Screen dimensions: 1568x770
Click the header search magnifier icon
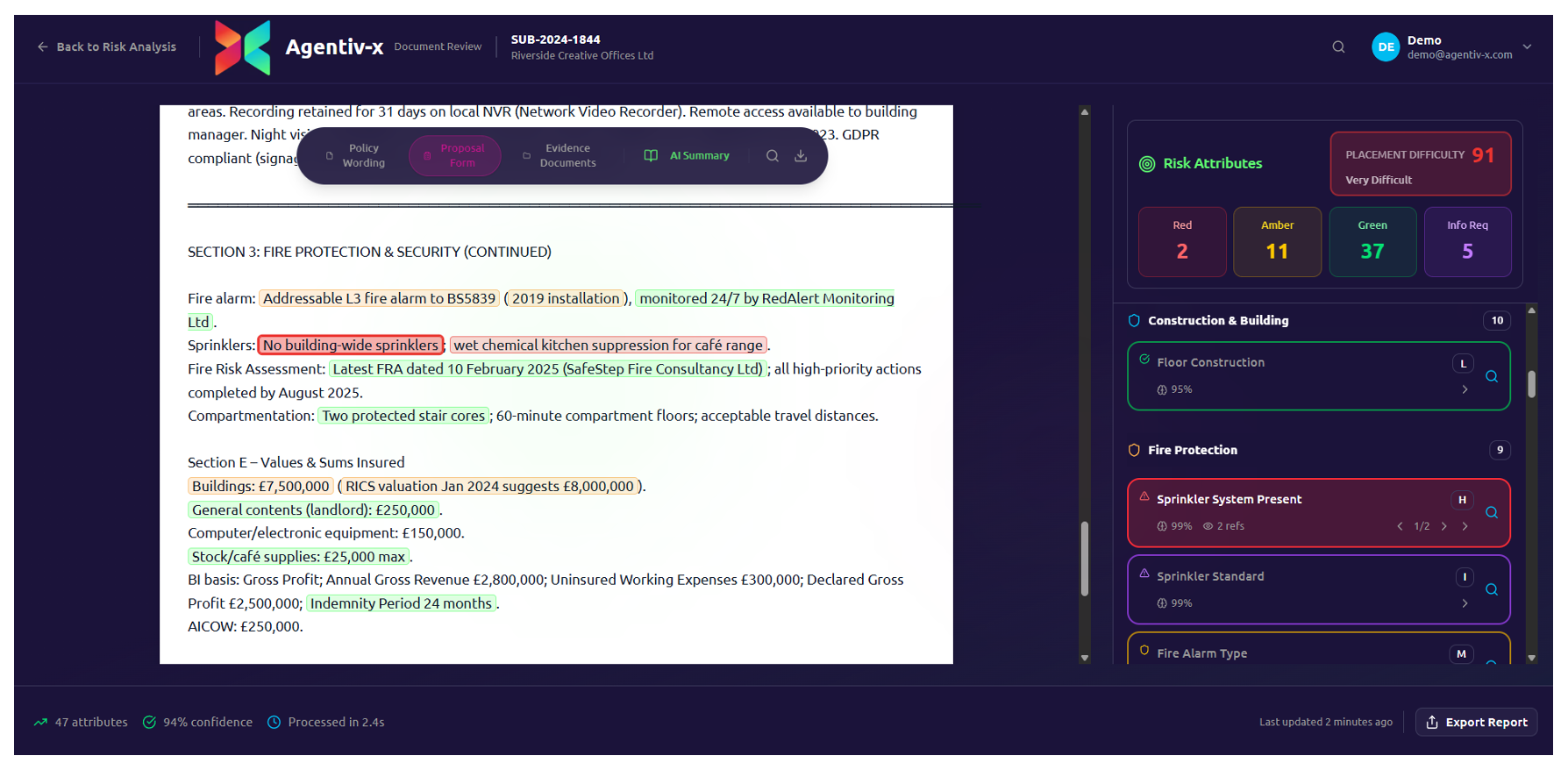point(1338,47)
